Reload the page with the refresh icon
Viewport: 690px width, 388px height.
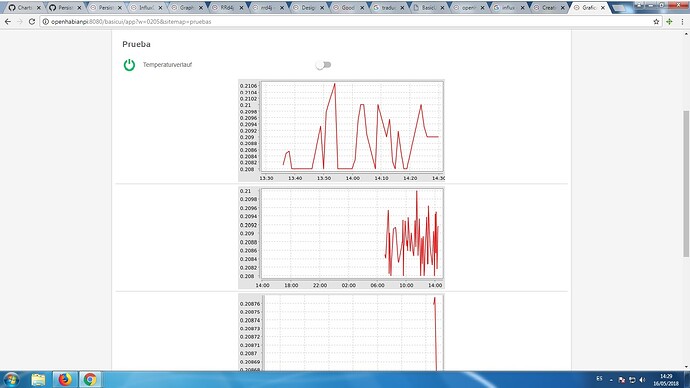pyautogui.click(x=32, y=22)
